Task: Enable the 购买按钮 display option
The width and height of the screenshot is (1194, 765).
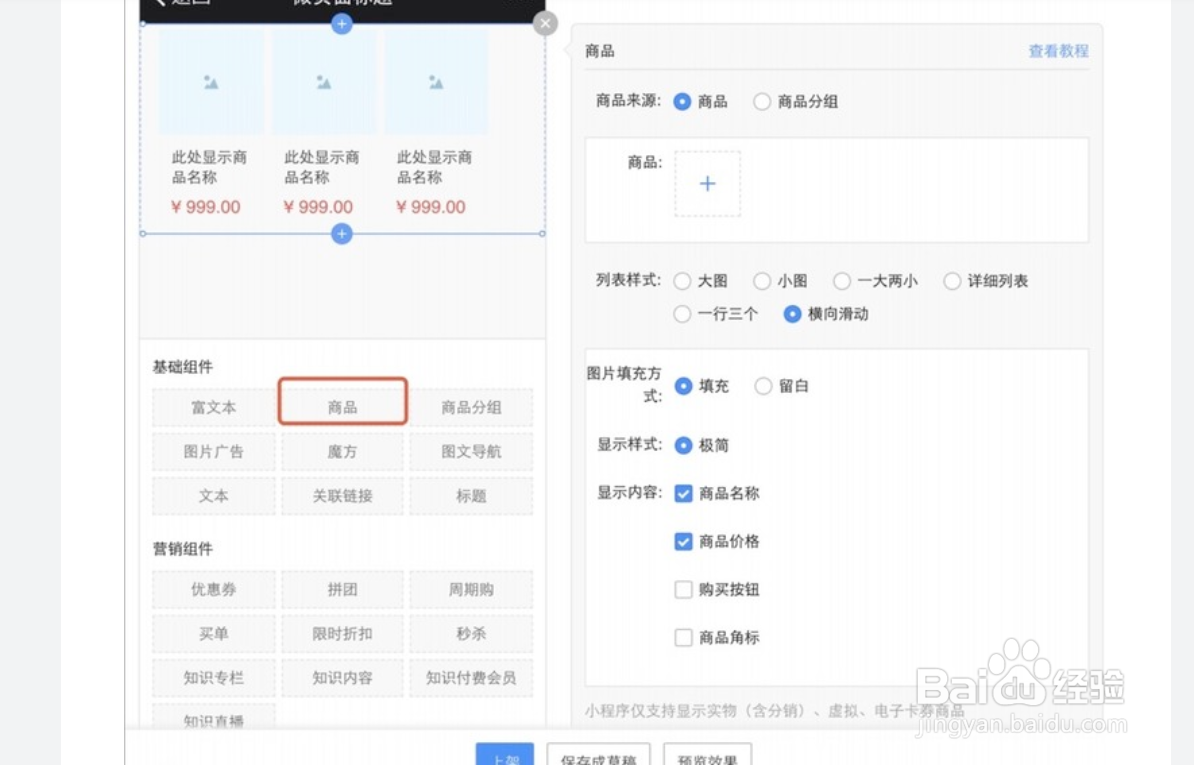Action: pos(683,589)
